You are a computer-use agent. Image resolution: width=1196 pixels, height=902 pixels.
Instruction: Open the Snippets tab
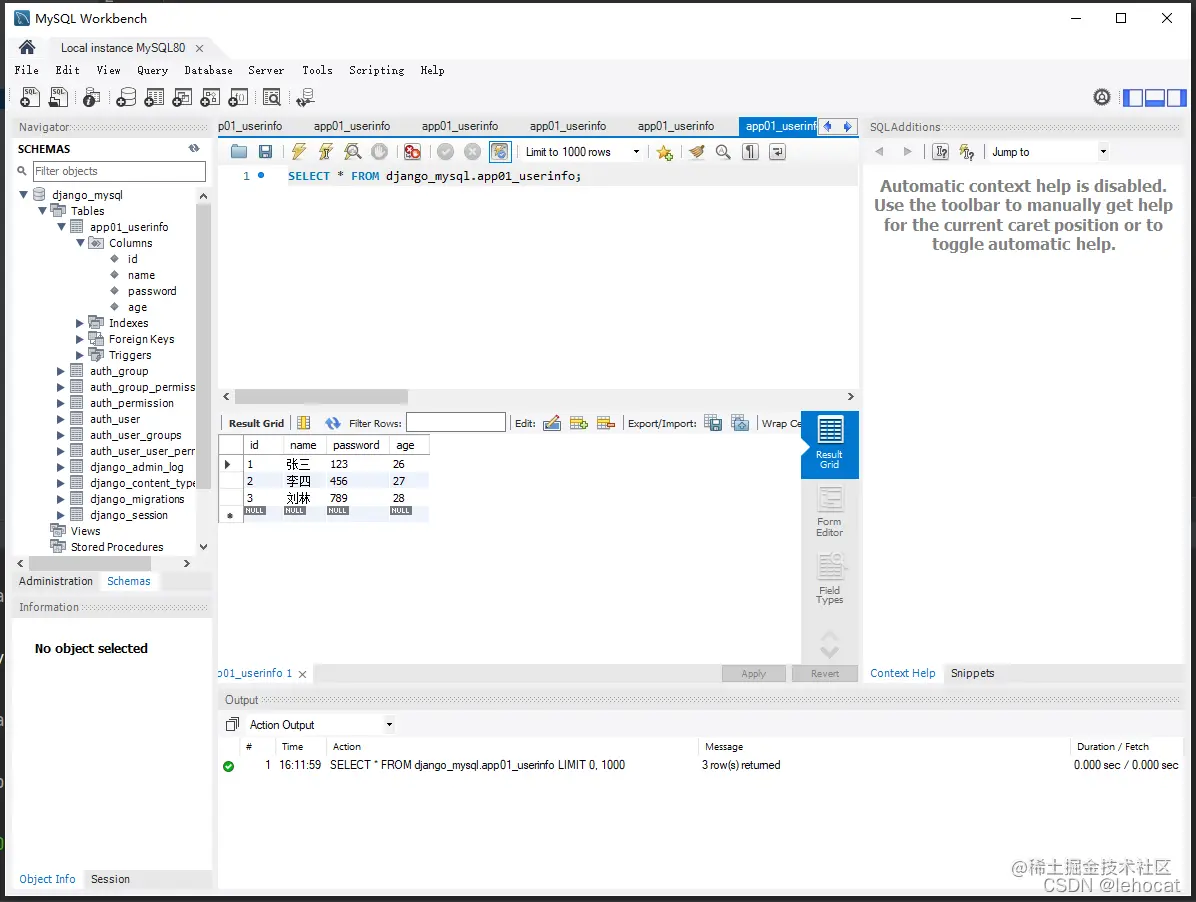[973, 673]
